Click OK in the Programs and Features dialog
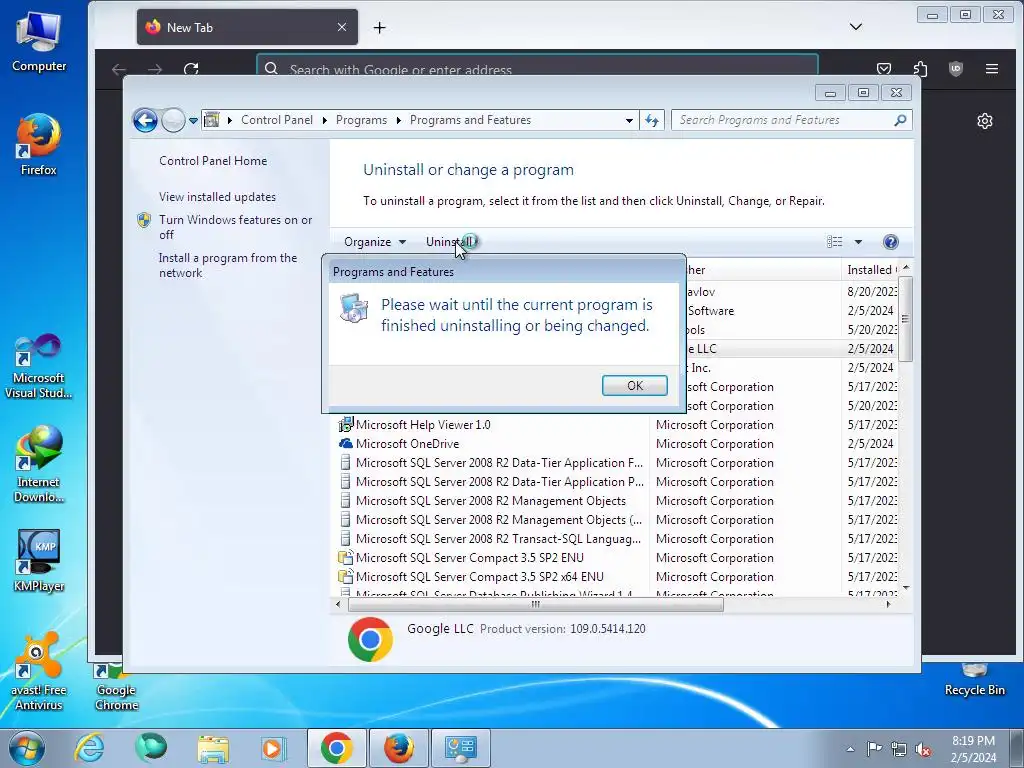Viewport: 1024px width, 768px height. (x=634, y=385)
